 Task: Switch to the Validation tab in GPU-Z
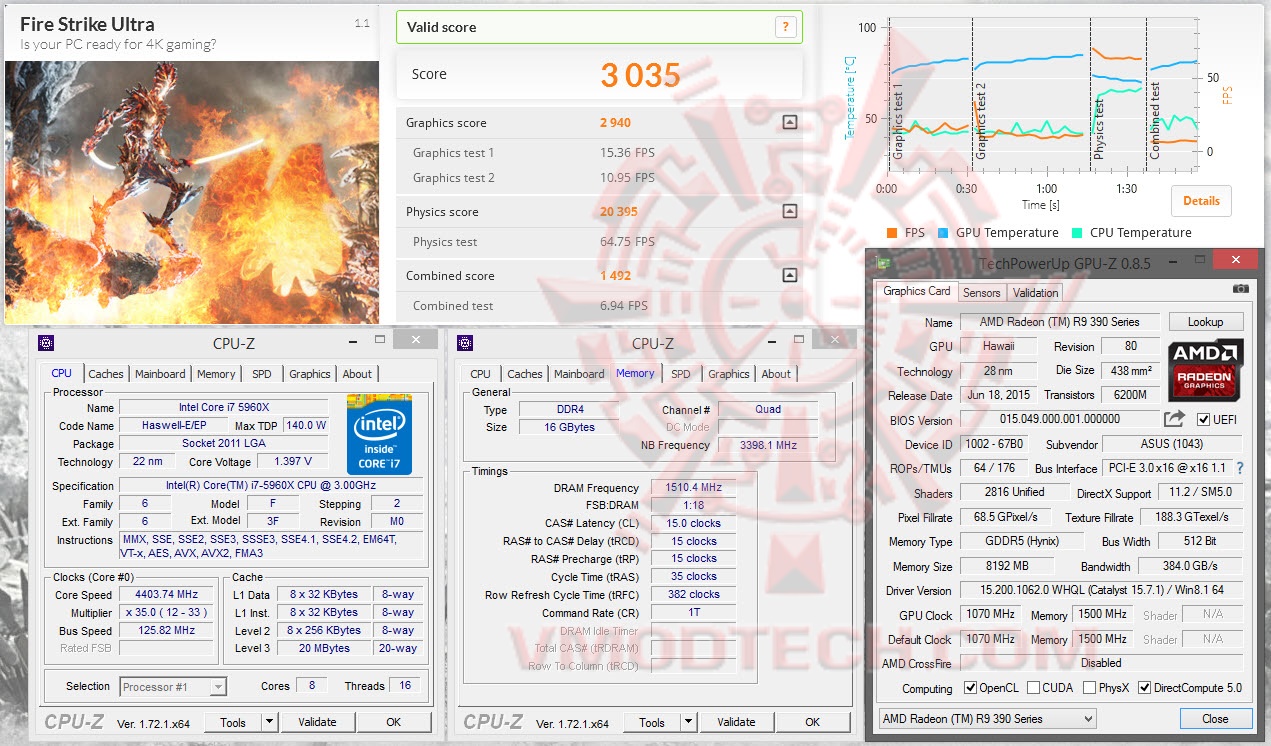[1035, 293]
